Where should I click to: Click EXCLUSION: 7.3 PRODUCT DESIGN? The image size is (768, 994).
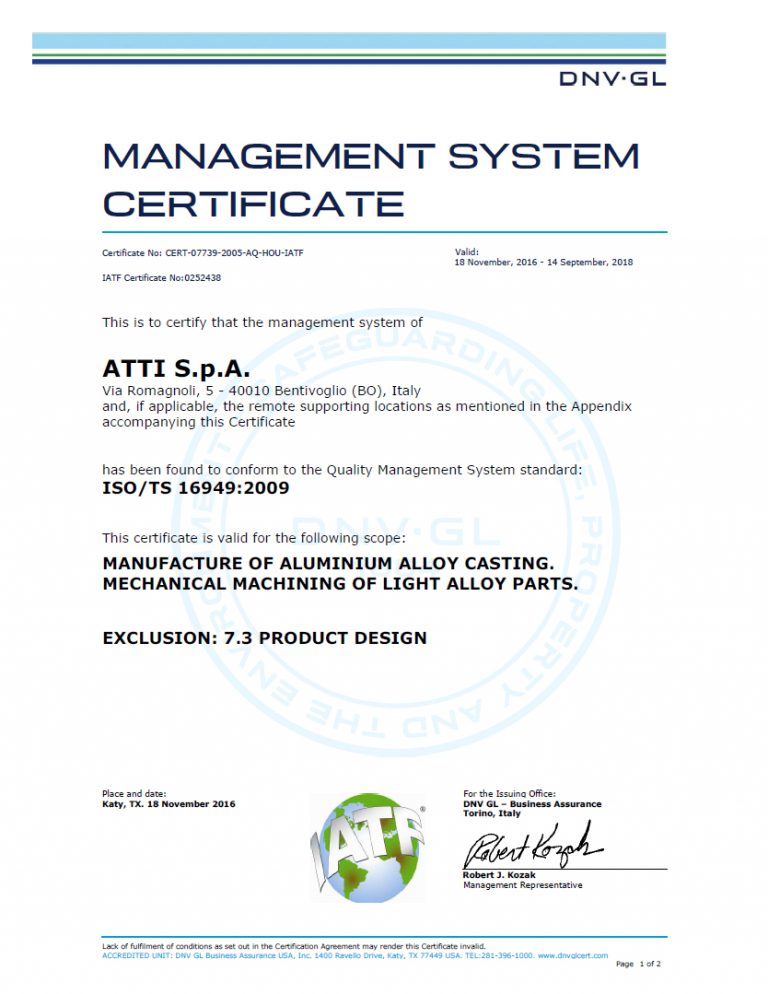click(x=265, y=638)
